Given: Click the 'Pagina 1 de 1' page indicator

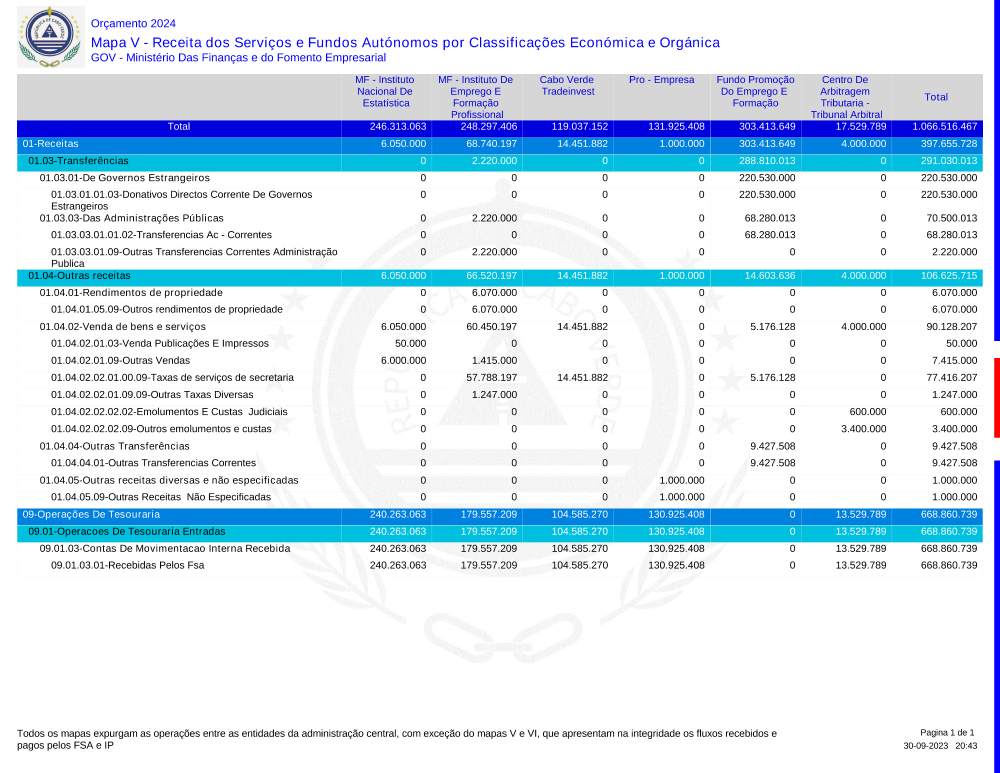Looking at the screenshot, I should [947, 733].
